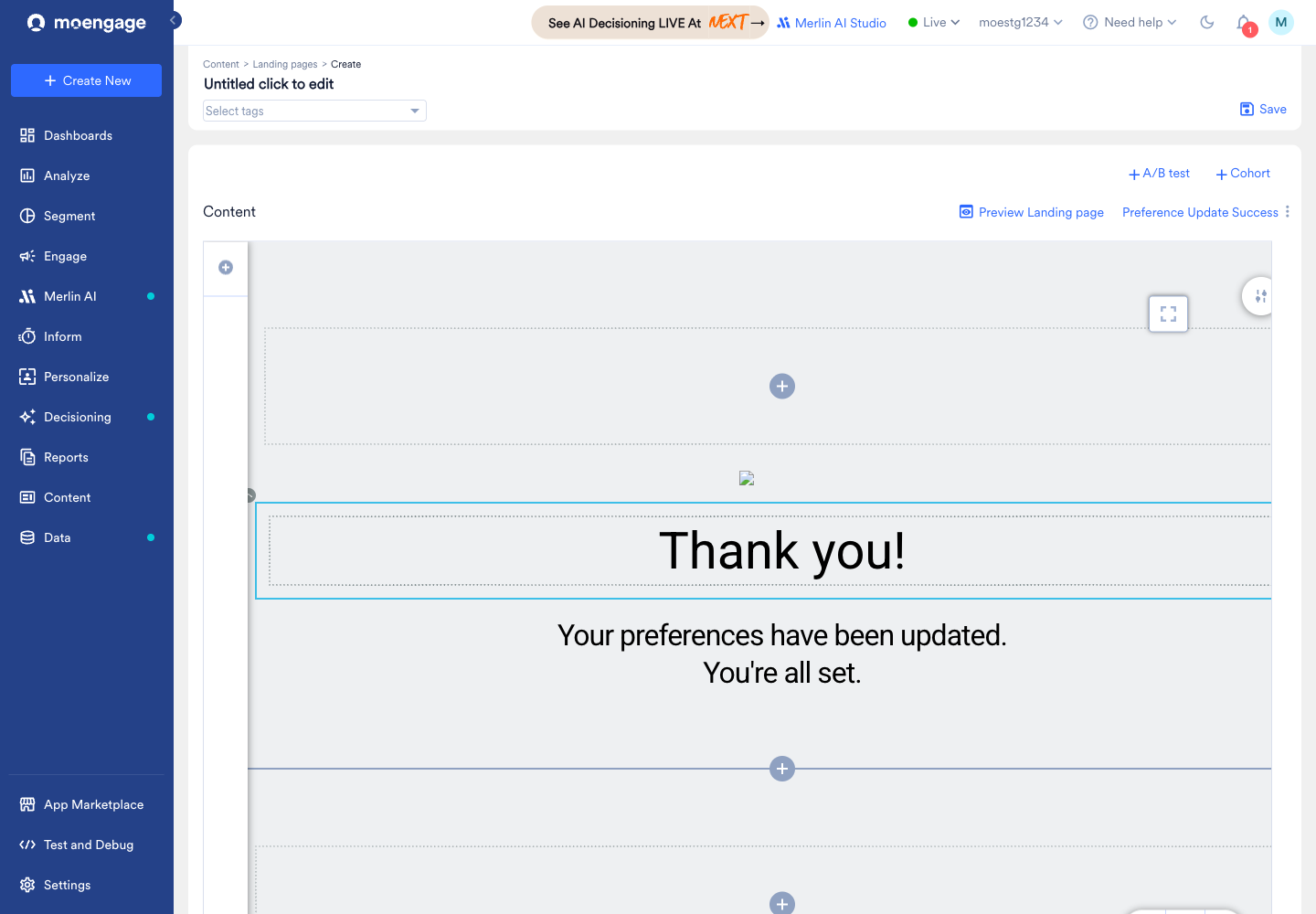Image resolution: width=1316 pixels, height=914 pixels.
Task: Click the Inform clock icon
Action: (27, 336)
